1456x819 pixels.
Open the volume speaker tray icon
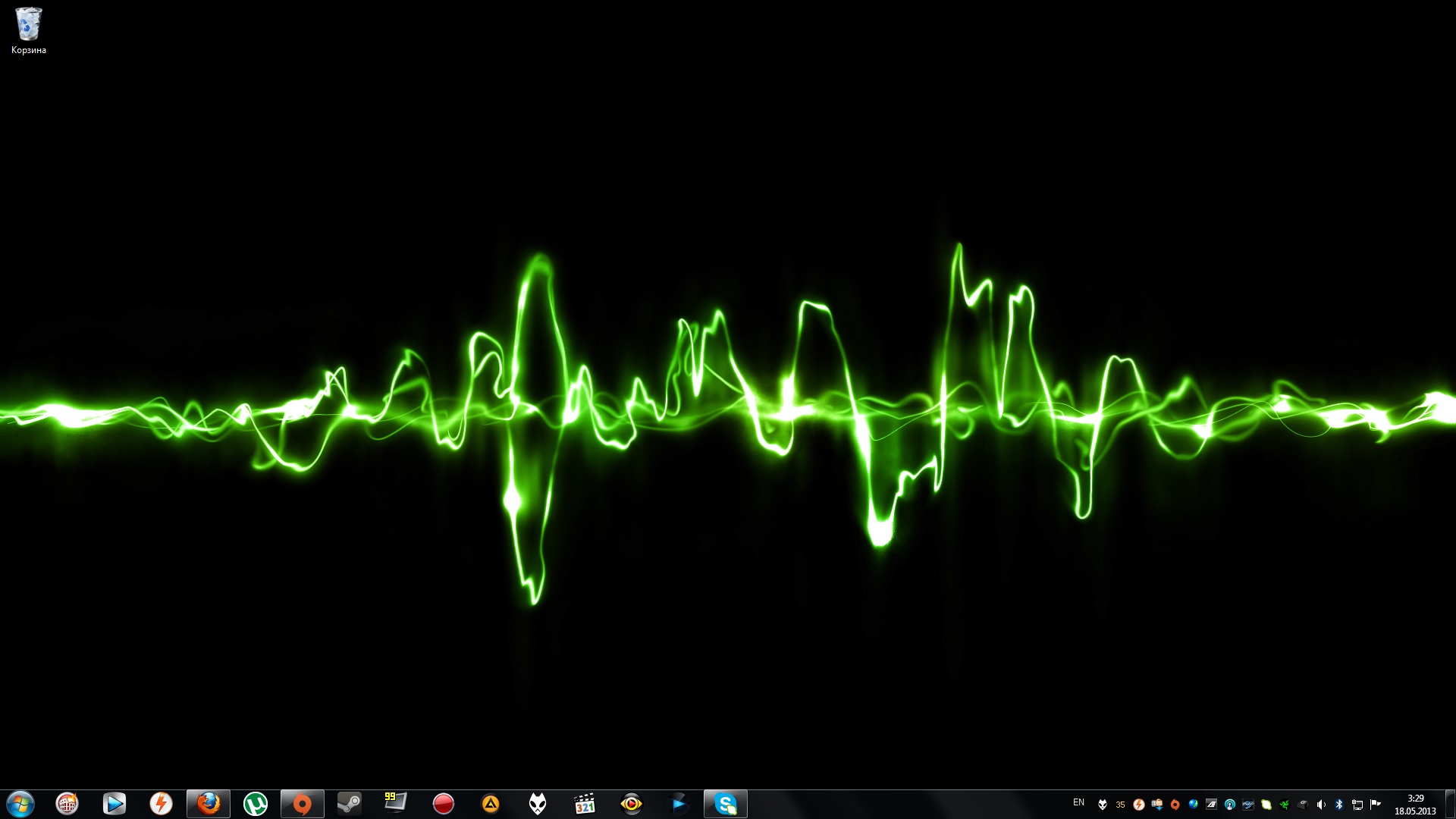1321,805
